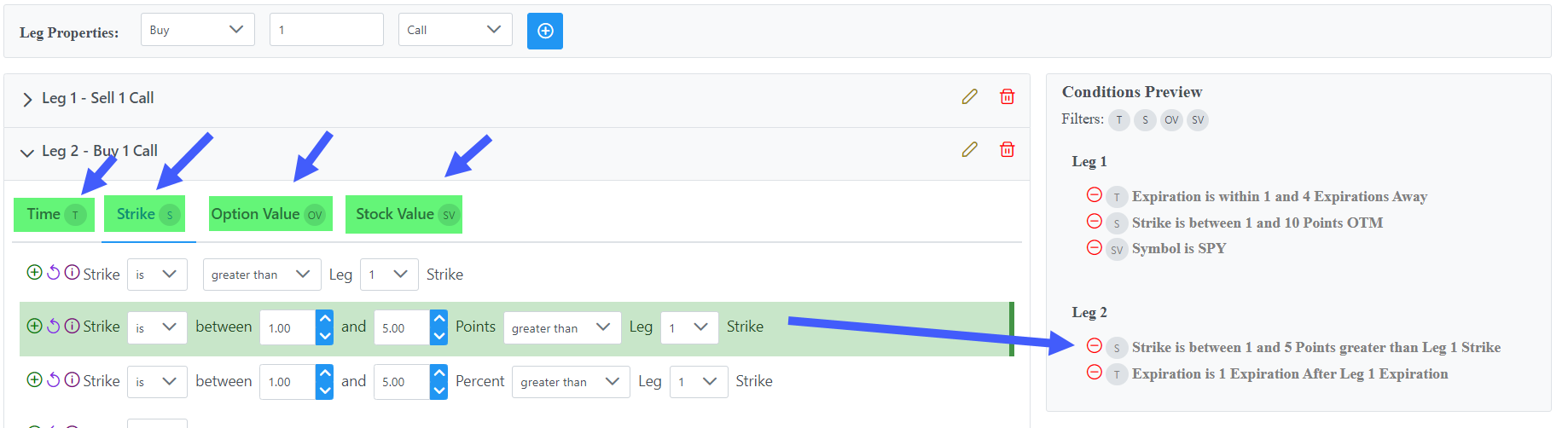Switch to the Option Value tab
The image size is (1568, 428).
[270, 214]
